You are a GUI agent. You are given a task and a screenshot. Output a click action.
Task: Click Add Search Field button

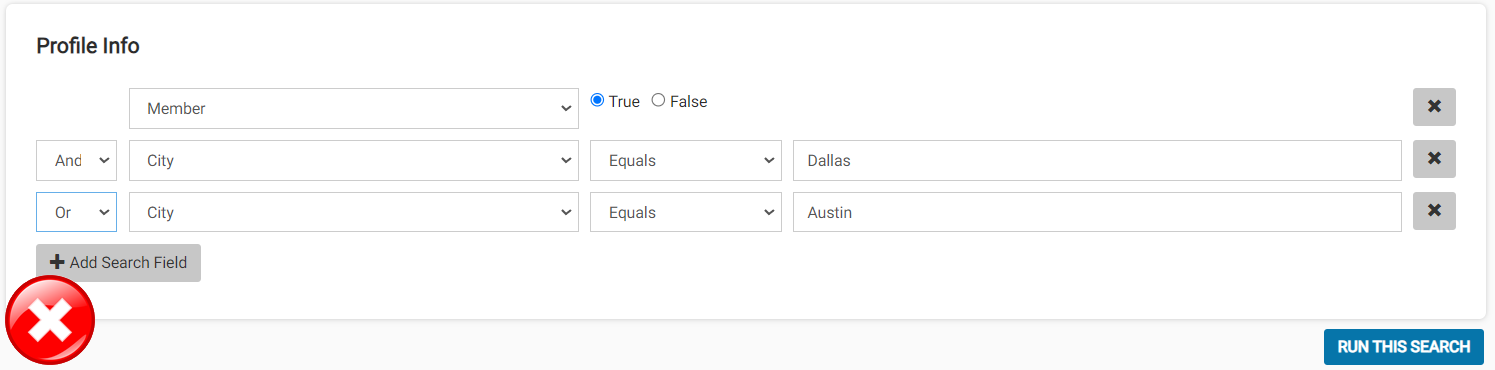point(118,263)
